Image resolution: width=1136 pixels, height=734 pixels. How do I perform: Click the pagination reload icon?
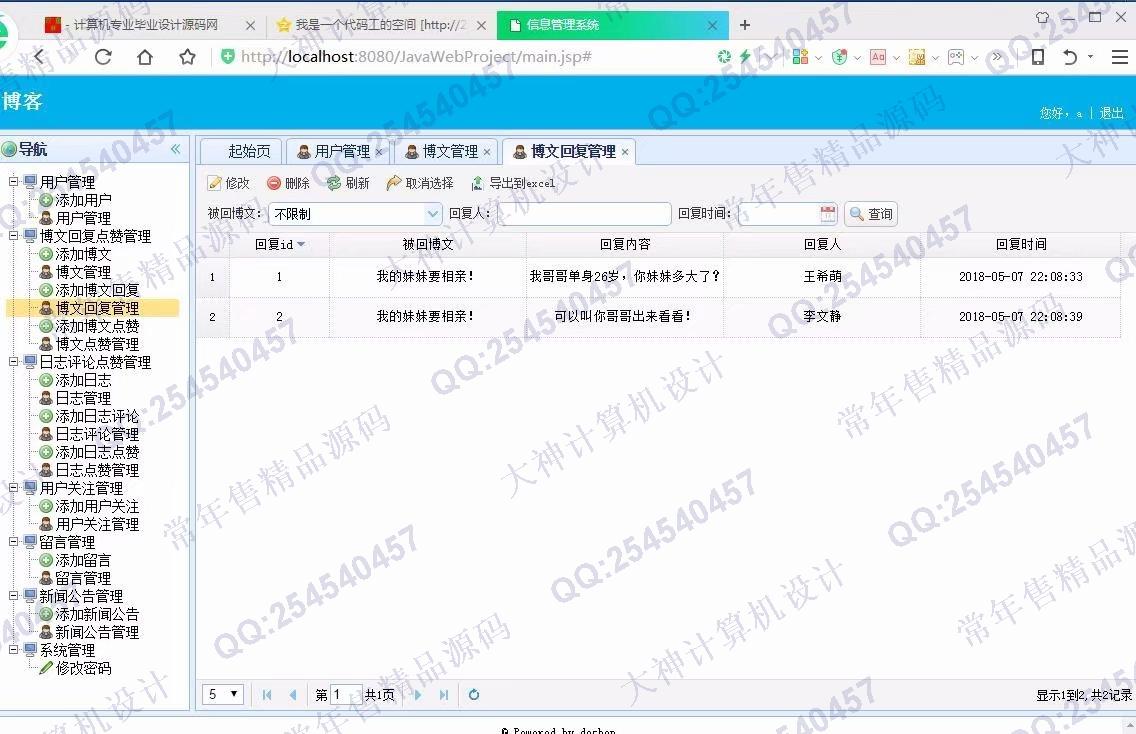(x=474, y=695)
